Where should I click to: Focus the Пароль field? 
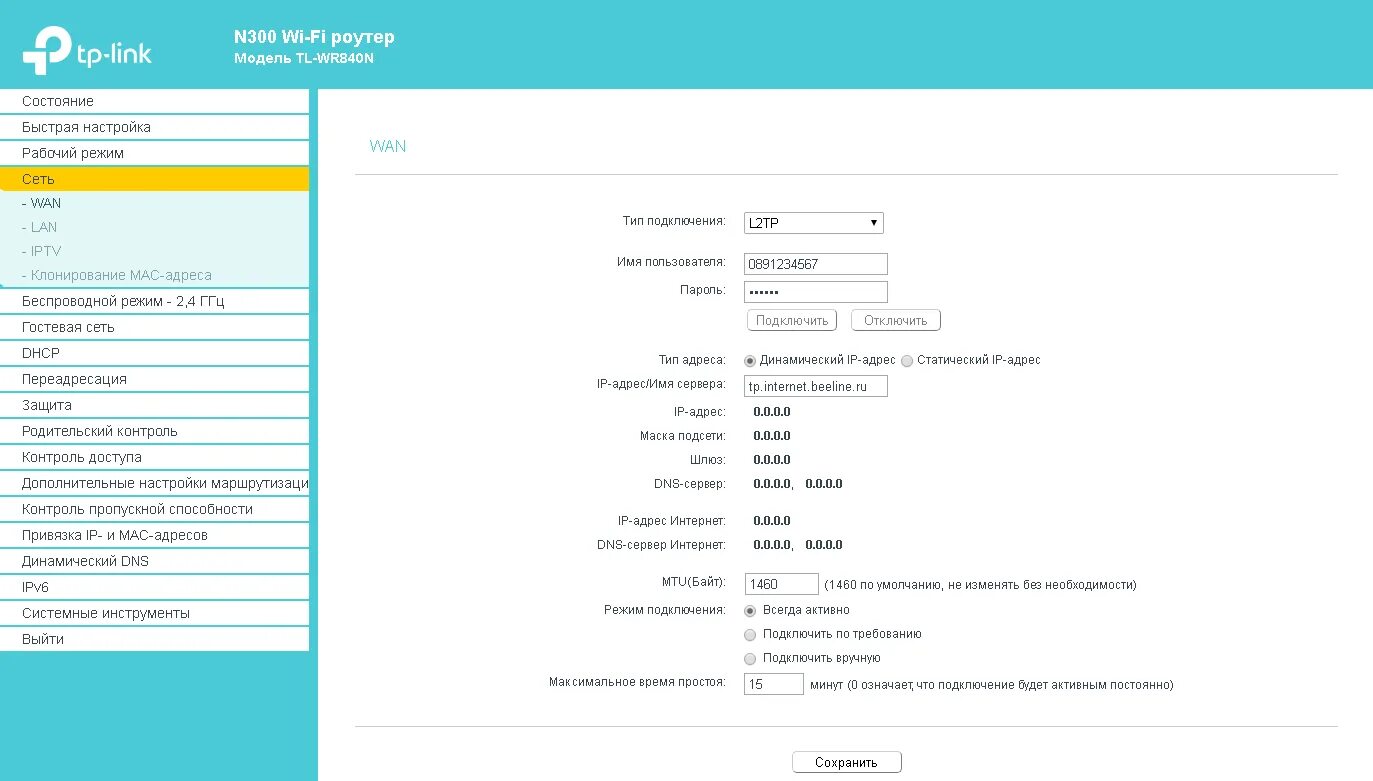(816, 292)
